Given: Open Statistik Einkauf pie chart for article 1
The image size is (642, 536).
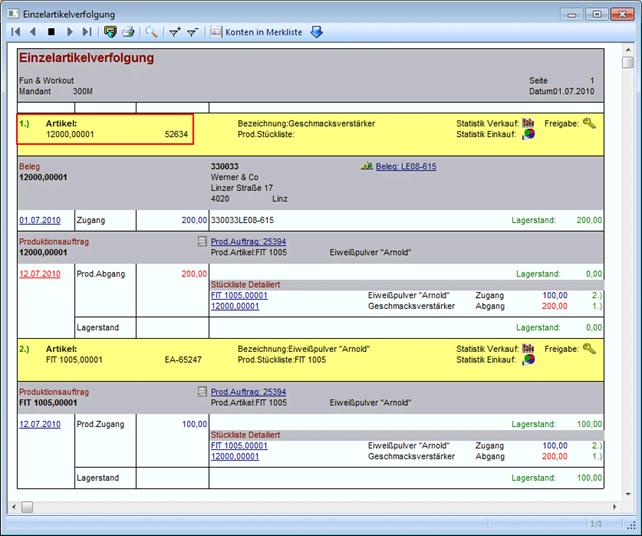Looking at the screenshot, I should [x=528, y=135].
